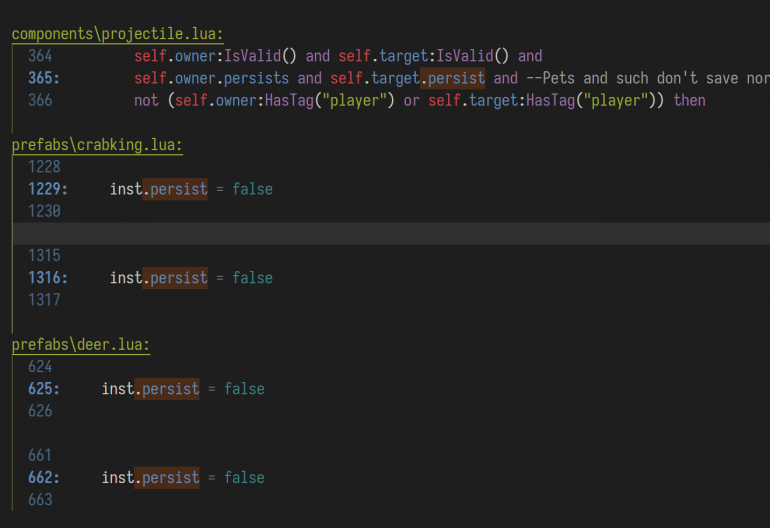The width and height of the screenshot is (770, 528).
Task: Open the prefabs\deer.lua file header
Action: point(81,345)
